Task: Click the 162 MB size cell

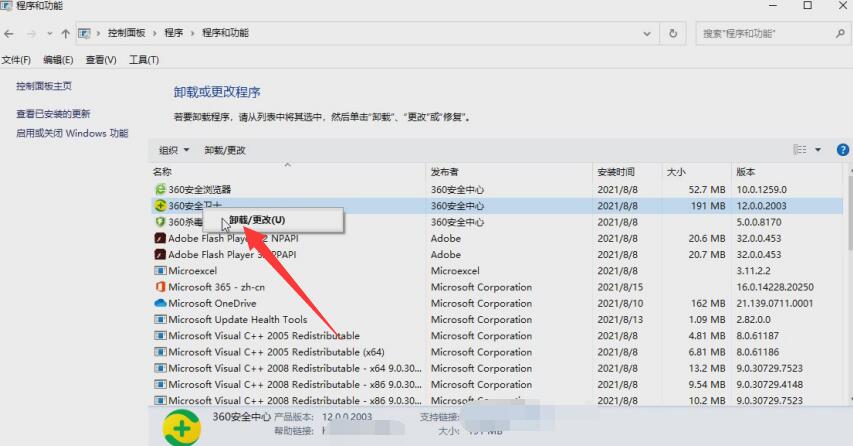Action: [x=708, y=303]
